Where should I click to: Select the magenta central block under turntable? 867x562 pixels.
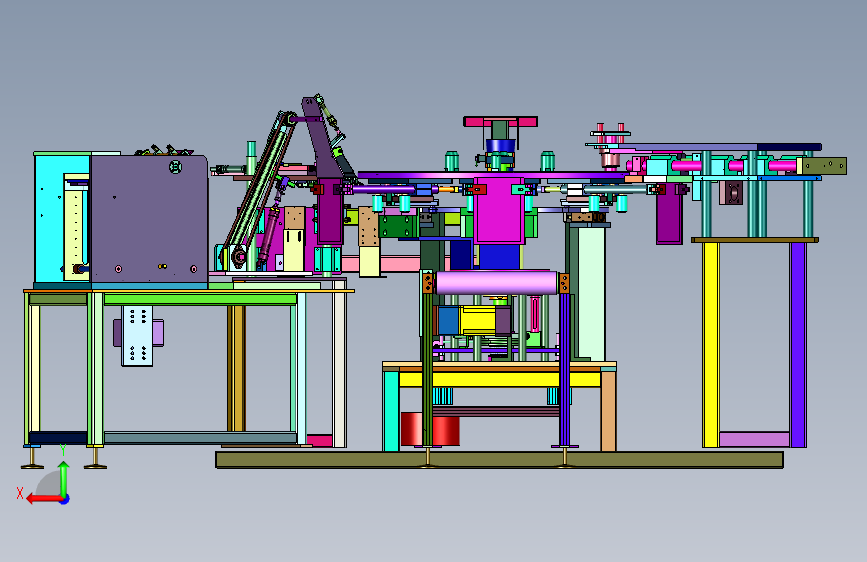[x=499, y=211]
